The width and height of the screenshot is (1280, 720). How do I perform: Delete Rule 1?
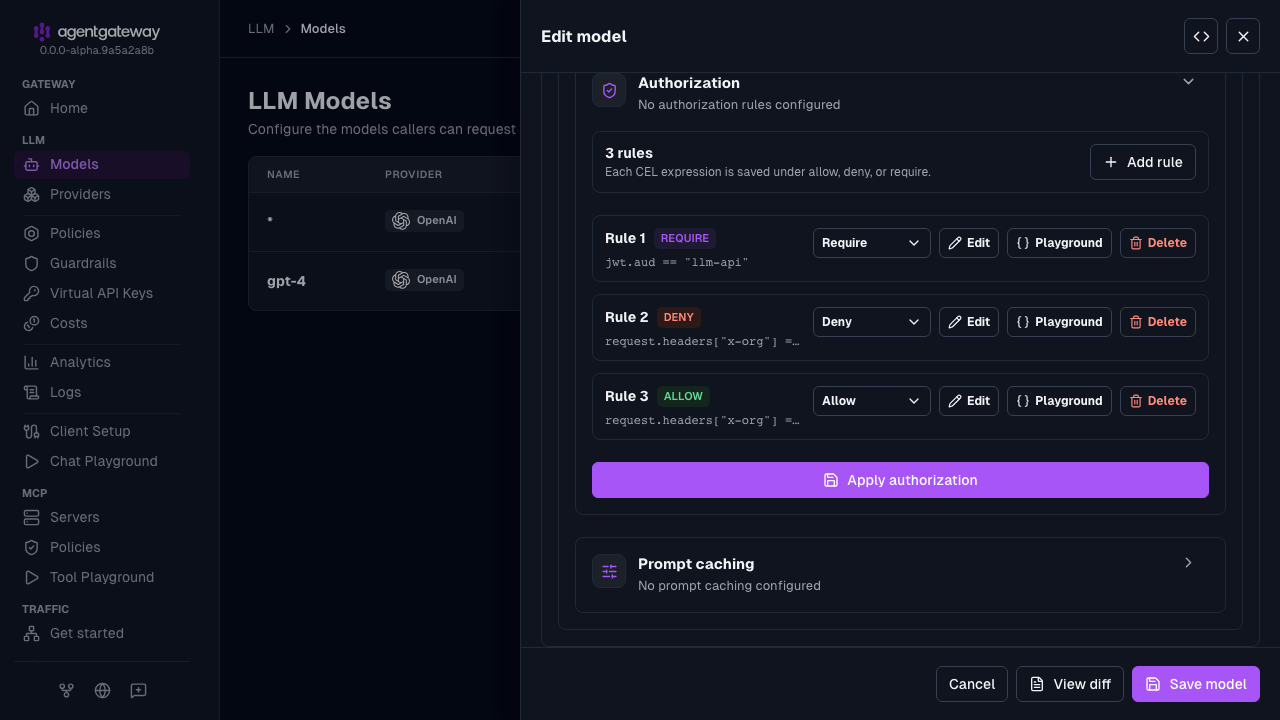tap(1158, 243)
